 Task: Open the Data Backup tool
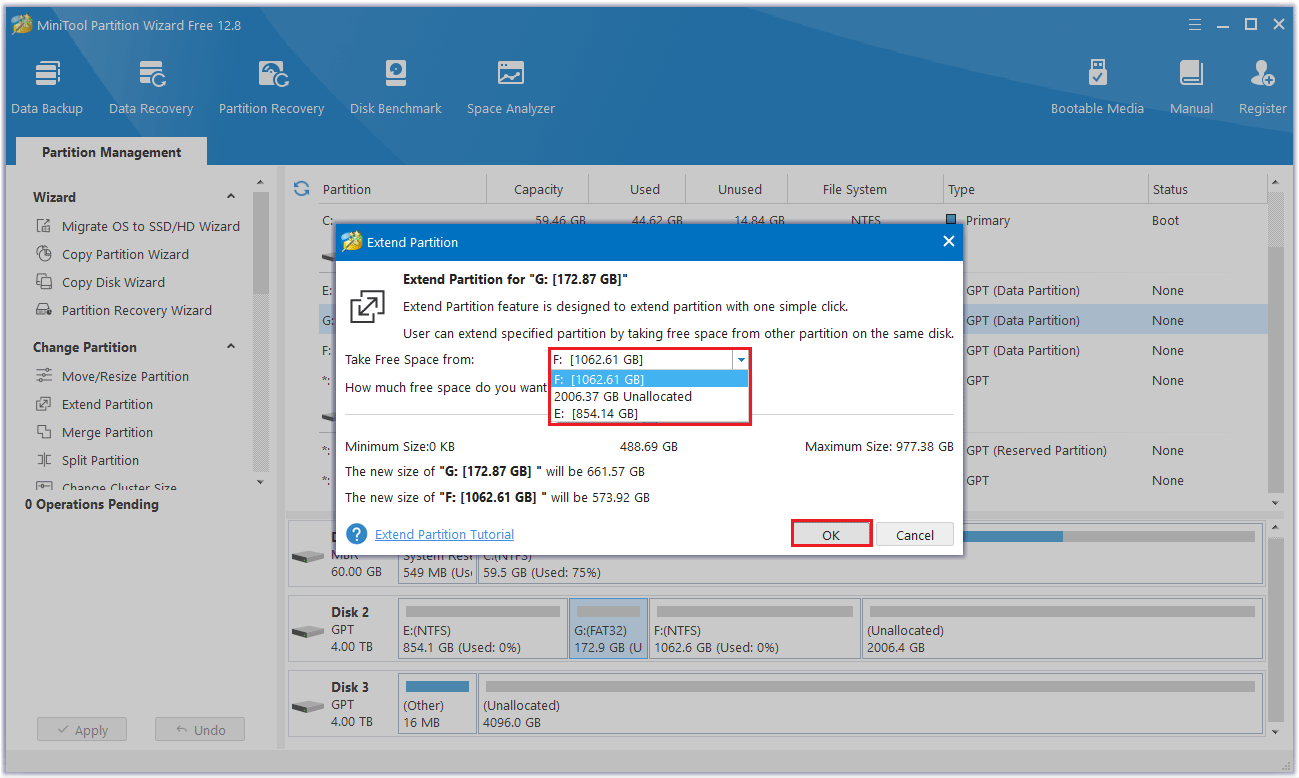tap(47, 88)
